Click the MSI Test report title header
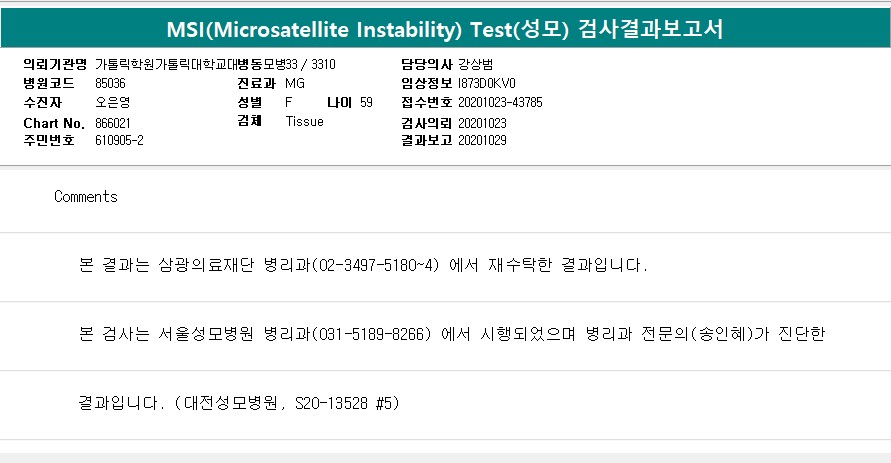This screenshot has width=891, height=463. click(445, 30)
